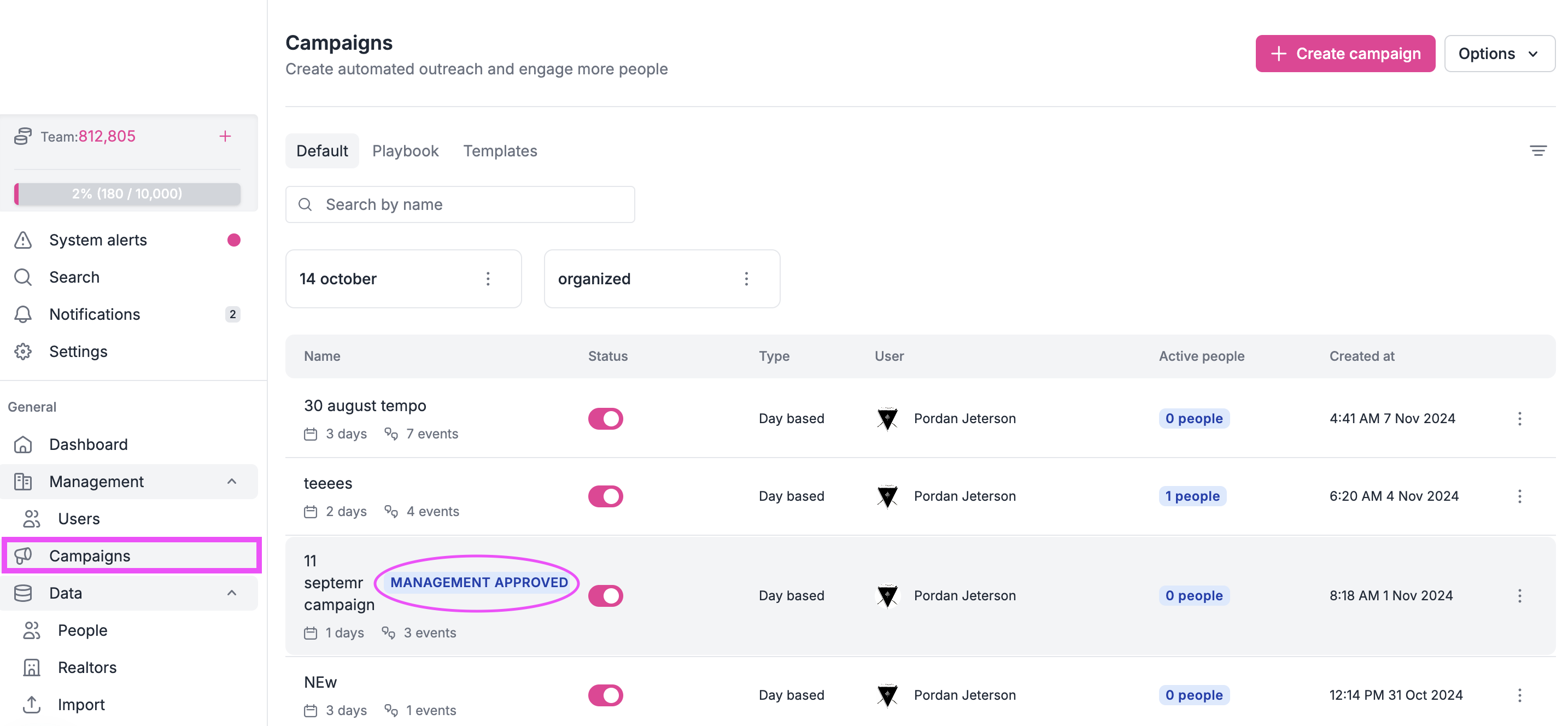Click the Name column header

coord(322,356)
